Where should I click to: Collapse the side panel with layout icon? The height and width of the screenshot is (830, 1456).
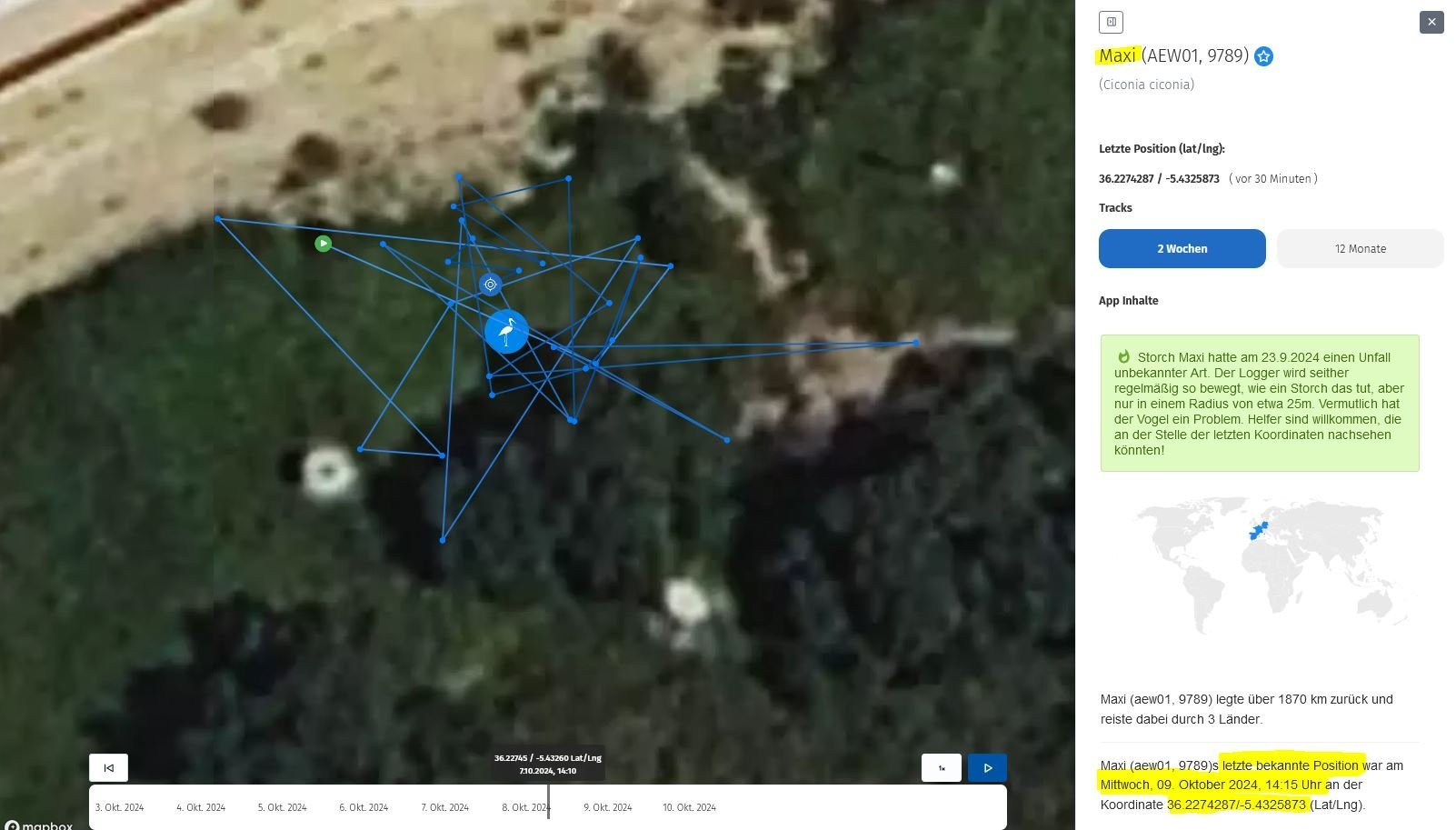coord(1111,22)
